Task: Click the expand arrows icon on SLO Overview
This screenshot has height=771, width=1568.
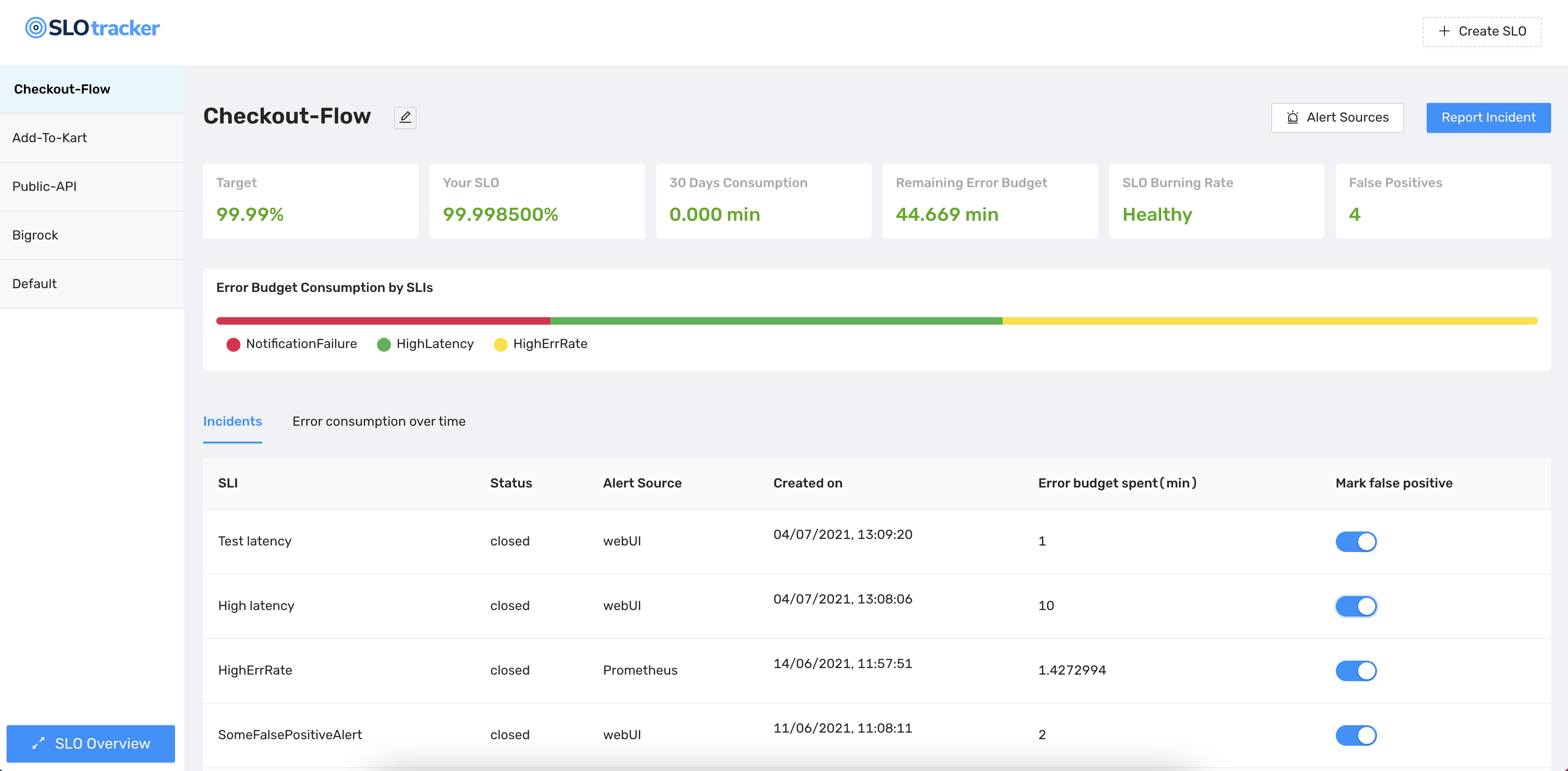Action: (38, 743)
